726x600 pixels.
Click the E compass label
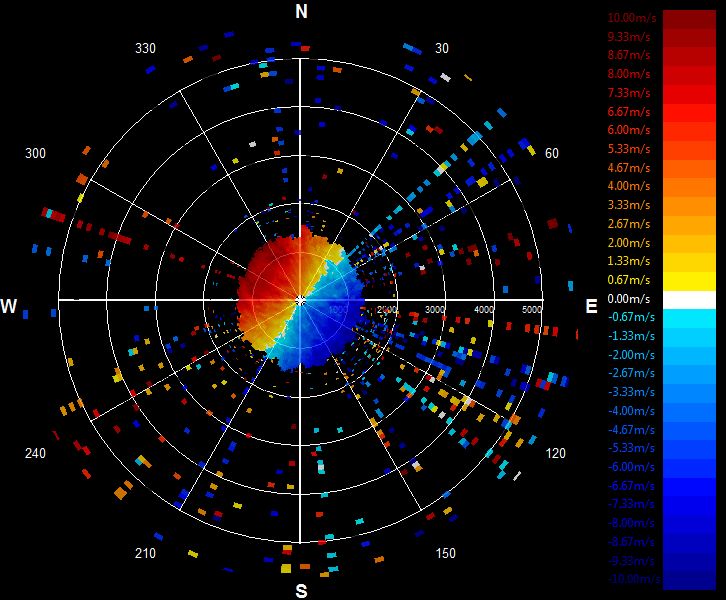[591, 306]
